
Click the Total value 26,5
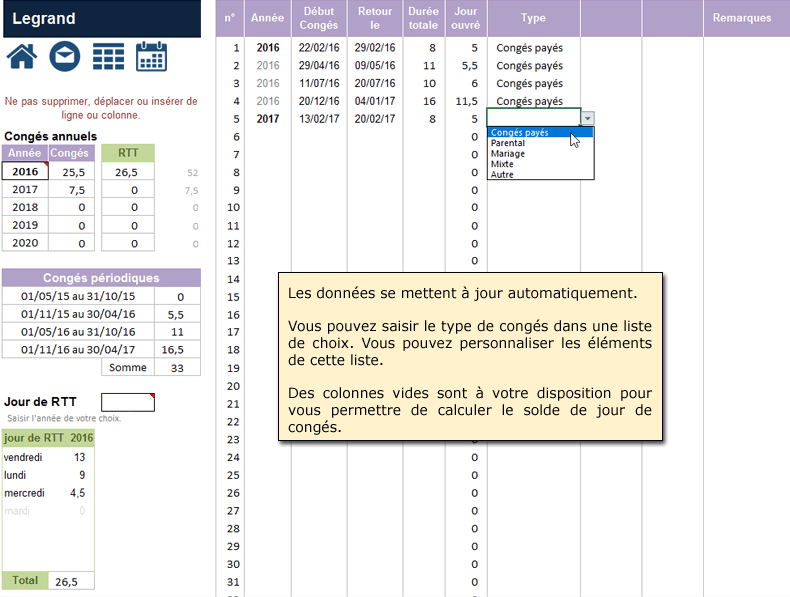[71, 581]
